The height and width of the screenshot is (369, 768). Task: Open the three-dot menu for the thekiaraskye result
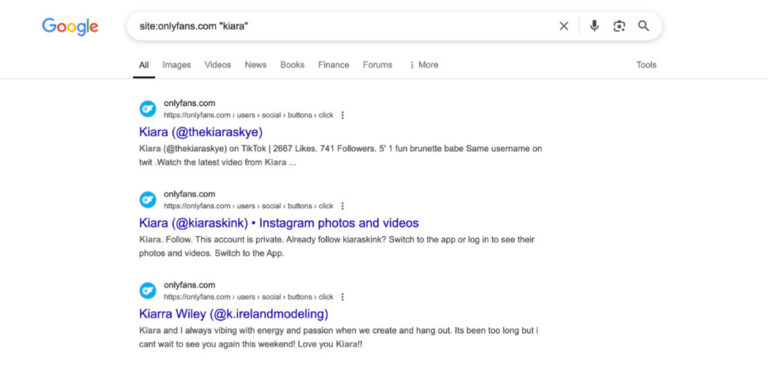(342, 115)
